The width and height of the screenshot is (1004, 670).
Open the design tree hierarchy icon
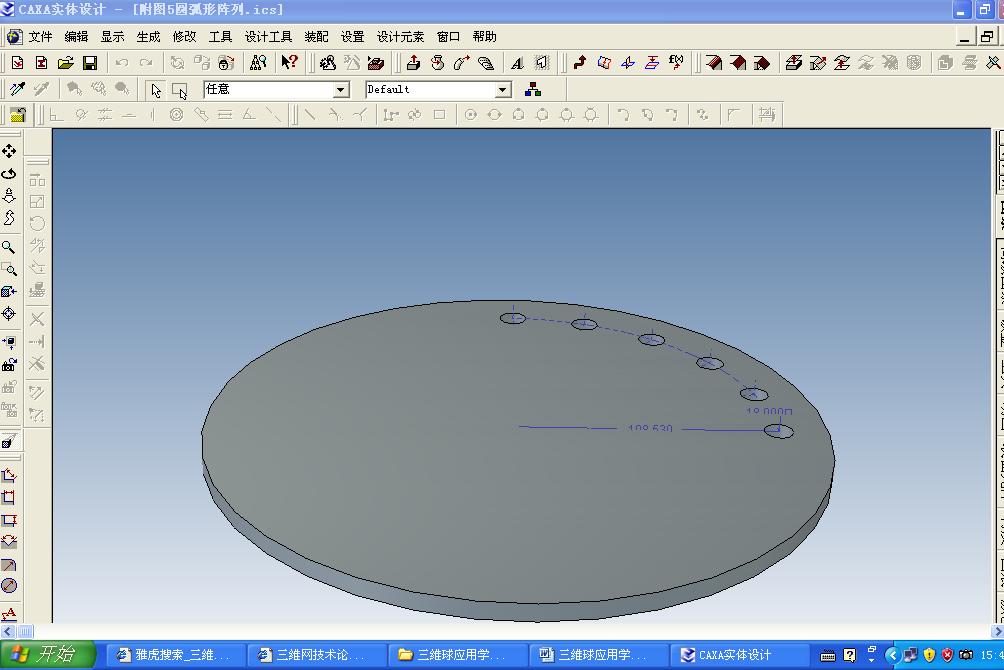pos(533,90)
